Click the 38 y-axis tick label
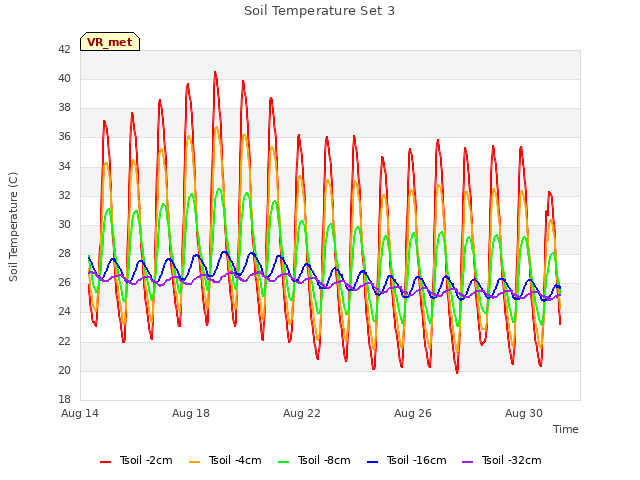Image resolution: width=640 pixels, height=480 pixels. point(64,107)
